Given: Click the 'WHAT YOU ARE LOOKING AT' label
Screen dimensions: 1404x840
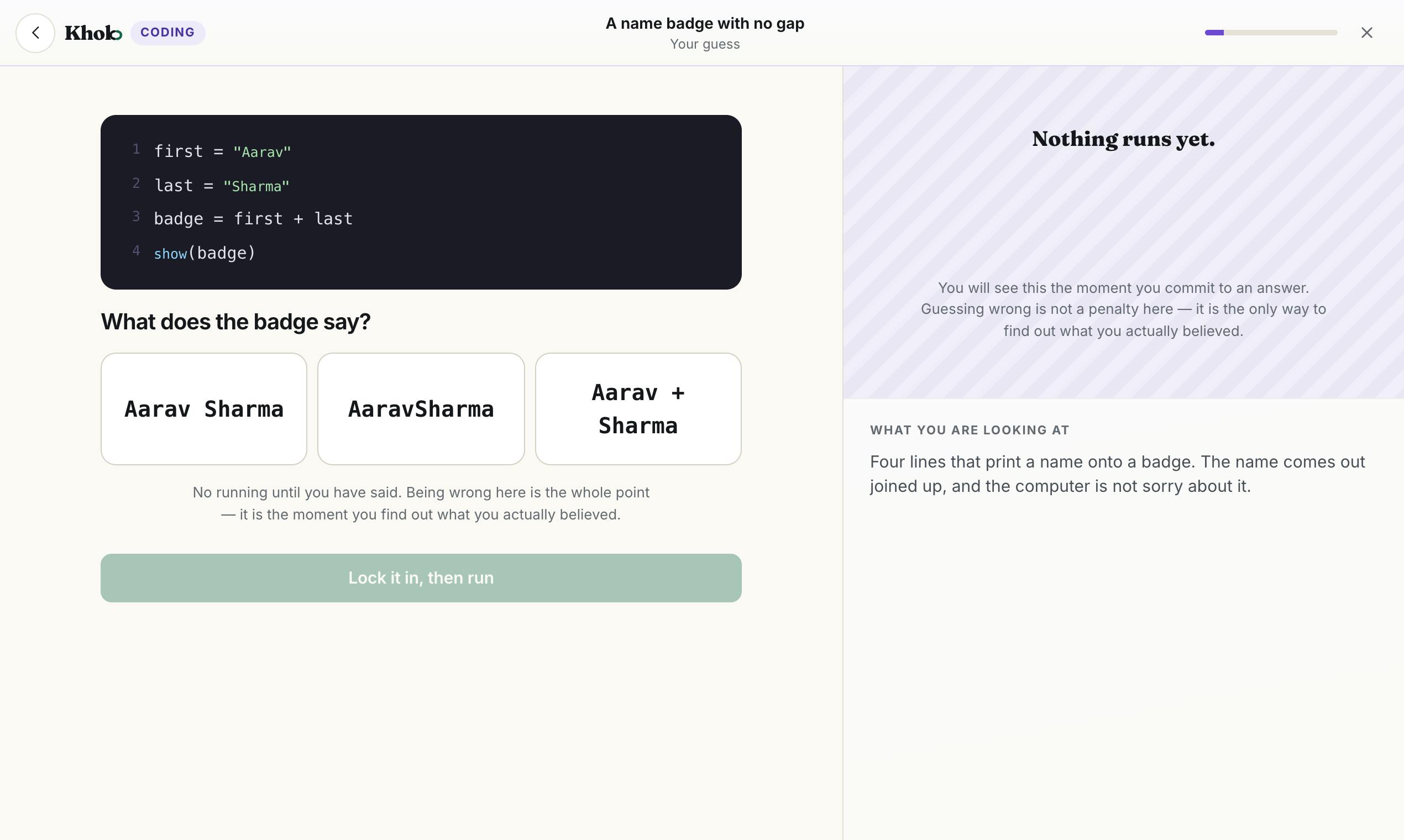Looking at the screenshot, I should click(x=969, y=430).
